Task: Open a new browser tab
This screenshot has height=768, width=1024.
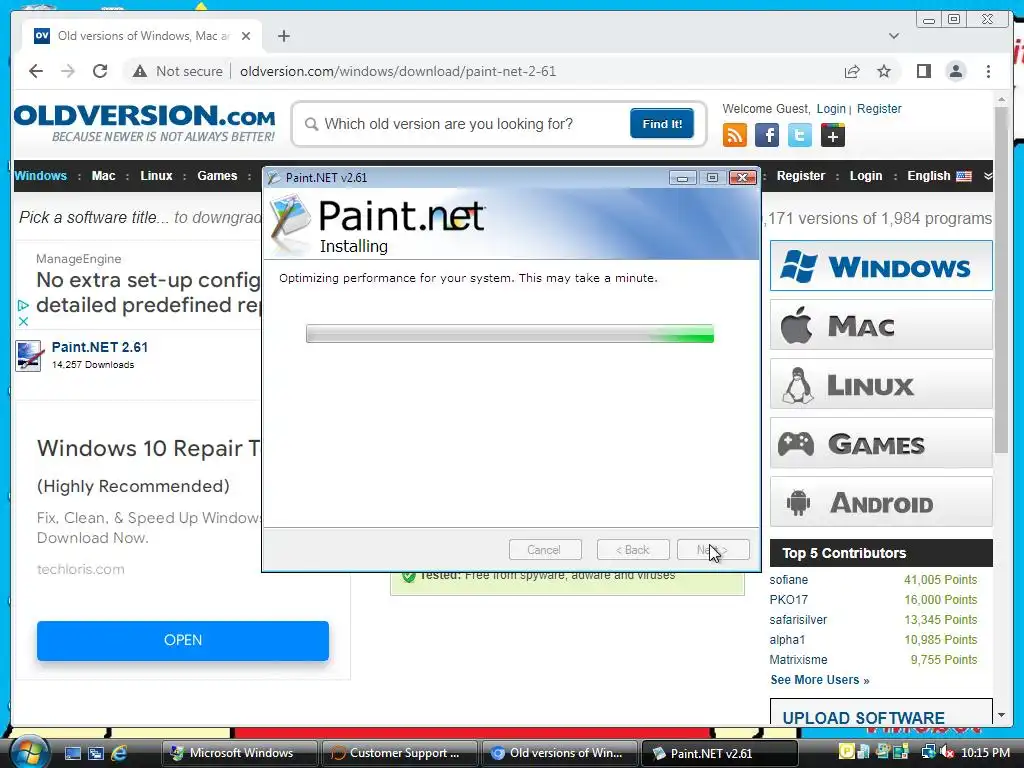Action: [283, 36]
